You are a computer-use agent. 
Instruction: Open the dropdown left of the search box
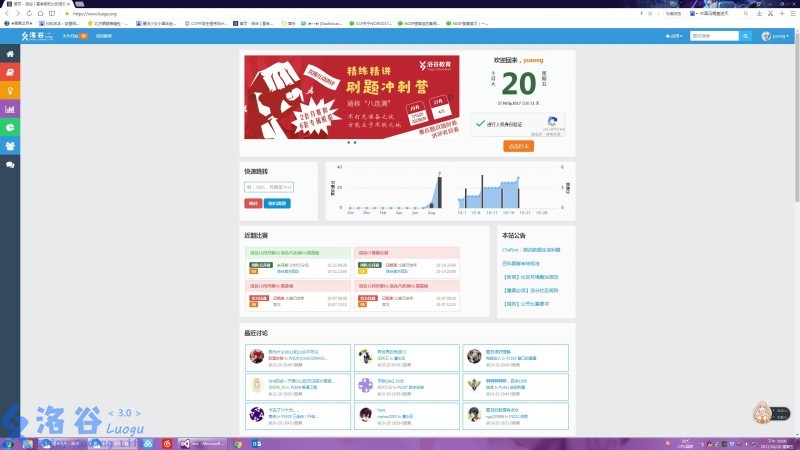coord(677,36)
